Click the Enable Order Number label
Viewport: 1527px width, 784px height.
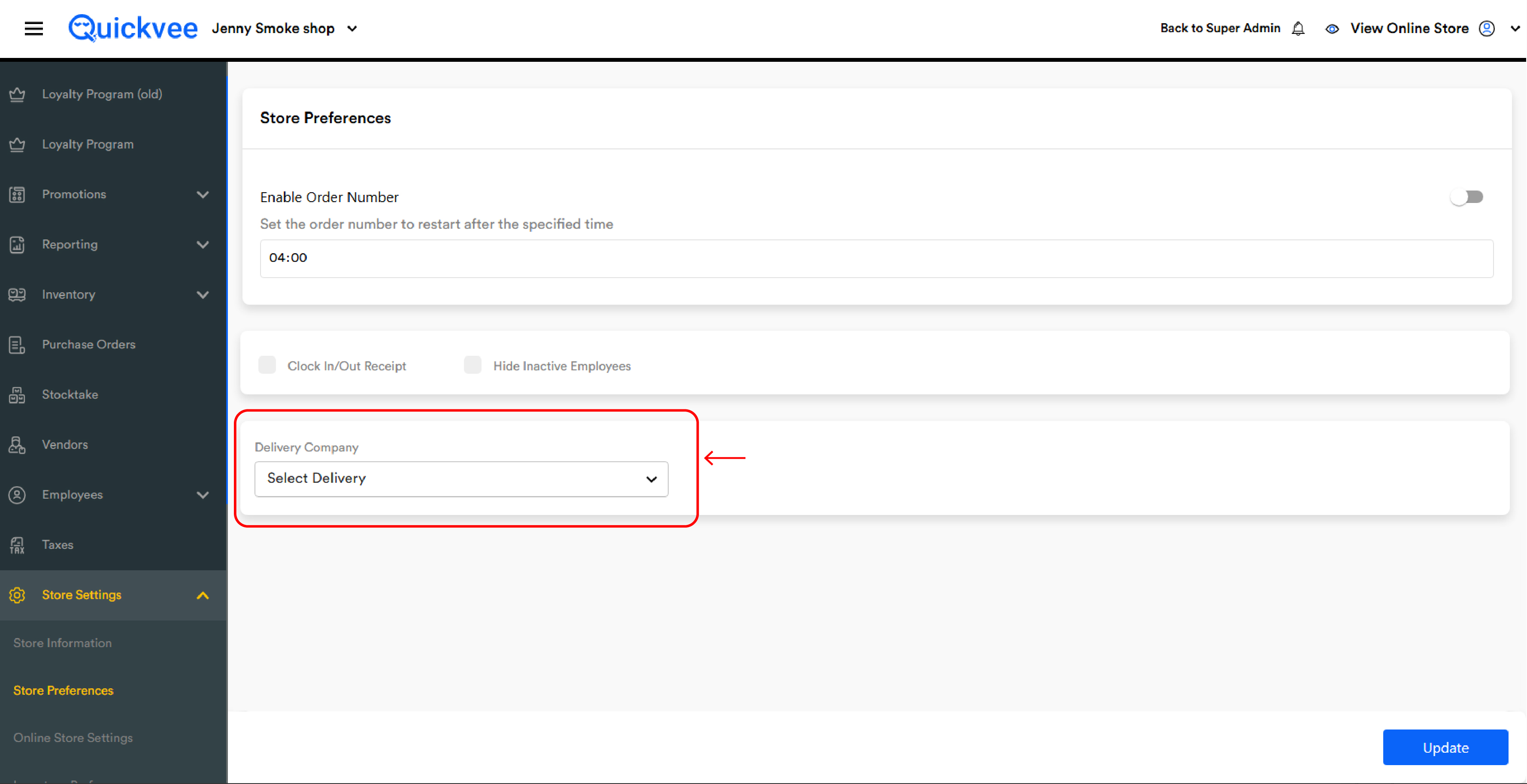pyautogui.click(x=329, y=197)
